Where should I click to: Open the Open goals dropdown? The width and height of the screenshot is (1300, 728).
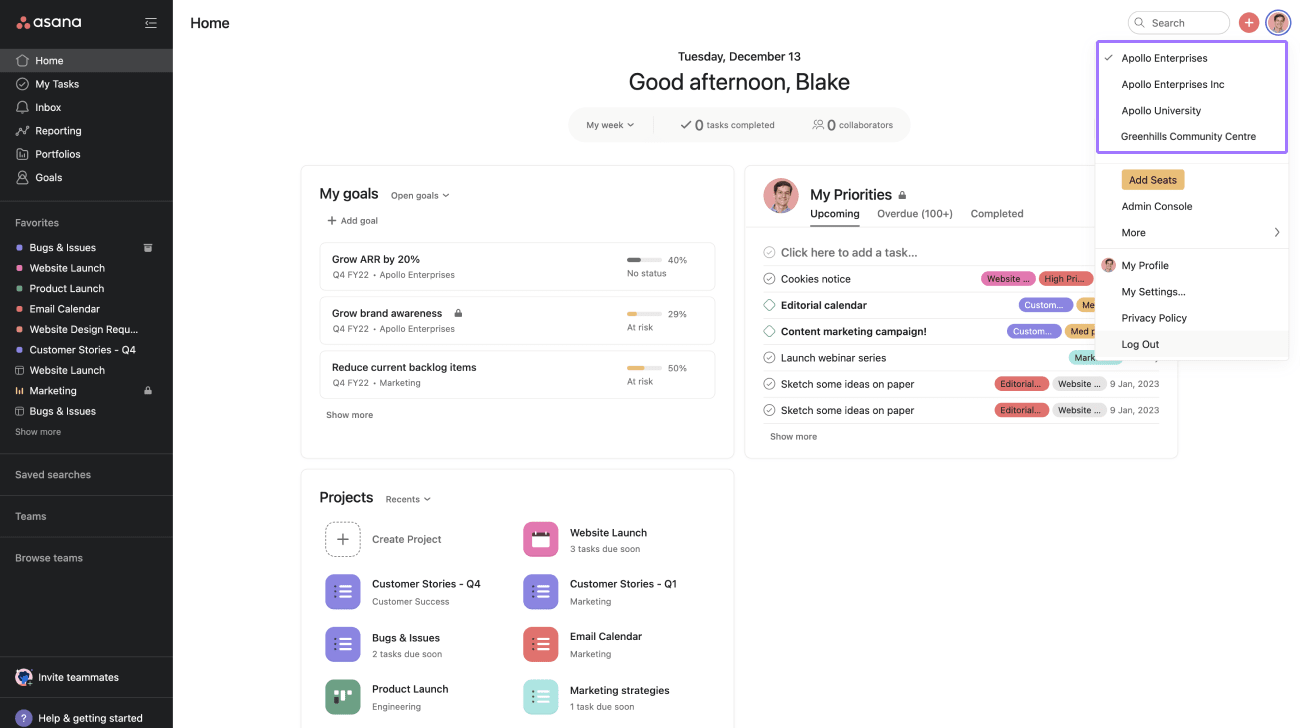pyautogui.click(x=420, y=196)
